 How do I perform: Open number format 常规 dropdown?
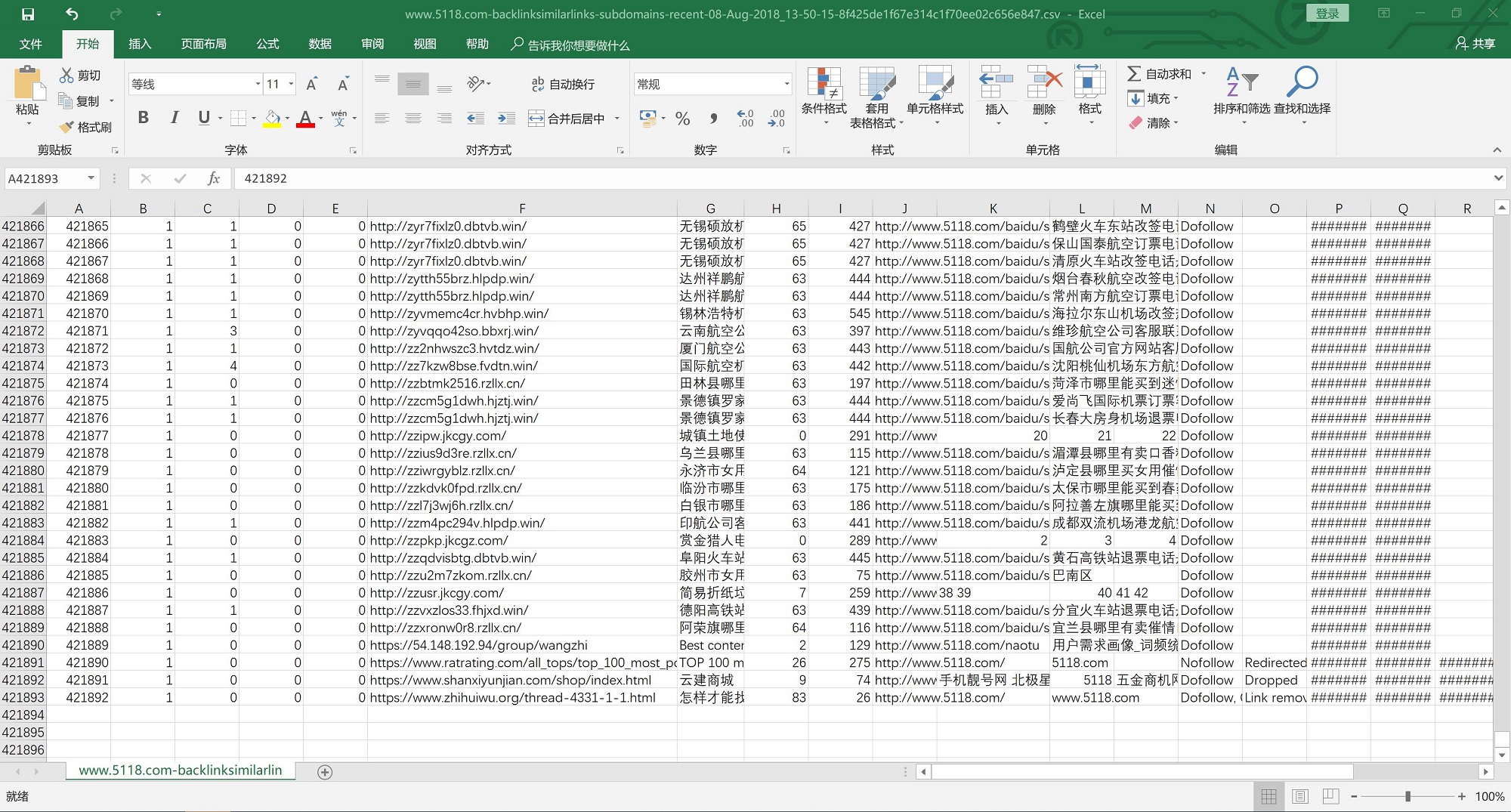tap(786, 84)
